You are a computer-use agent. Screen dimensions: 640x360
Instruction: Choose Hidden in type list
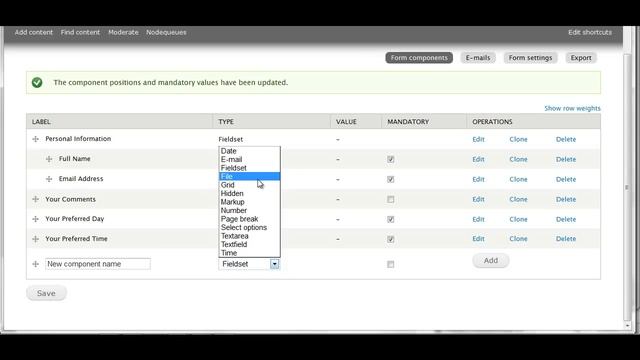click(x=249, y=193)
